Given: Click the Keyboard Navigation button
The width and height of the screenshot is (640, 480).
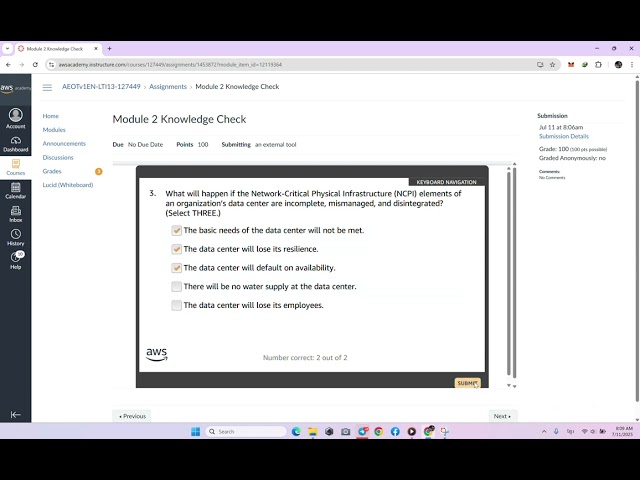Looking at the screenshot, I should tap(447, 182).
